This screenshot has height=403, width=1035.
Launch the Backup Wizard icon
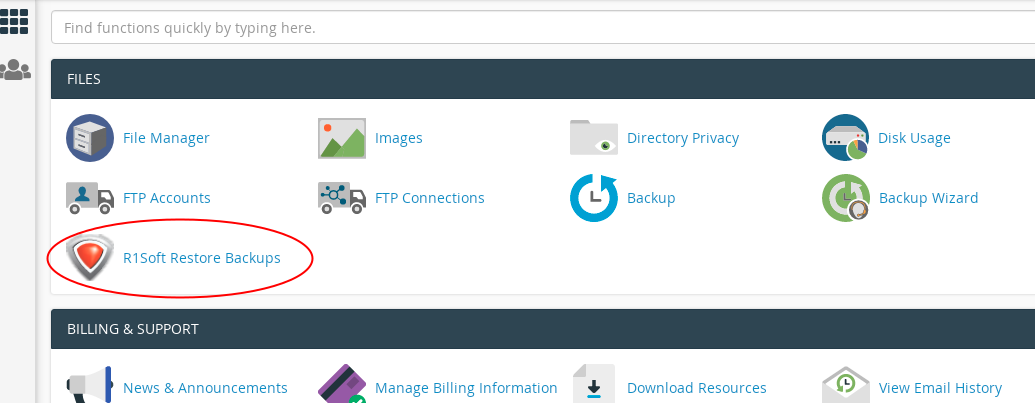click(x=845, y=198)
